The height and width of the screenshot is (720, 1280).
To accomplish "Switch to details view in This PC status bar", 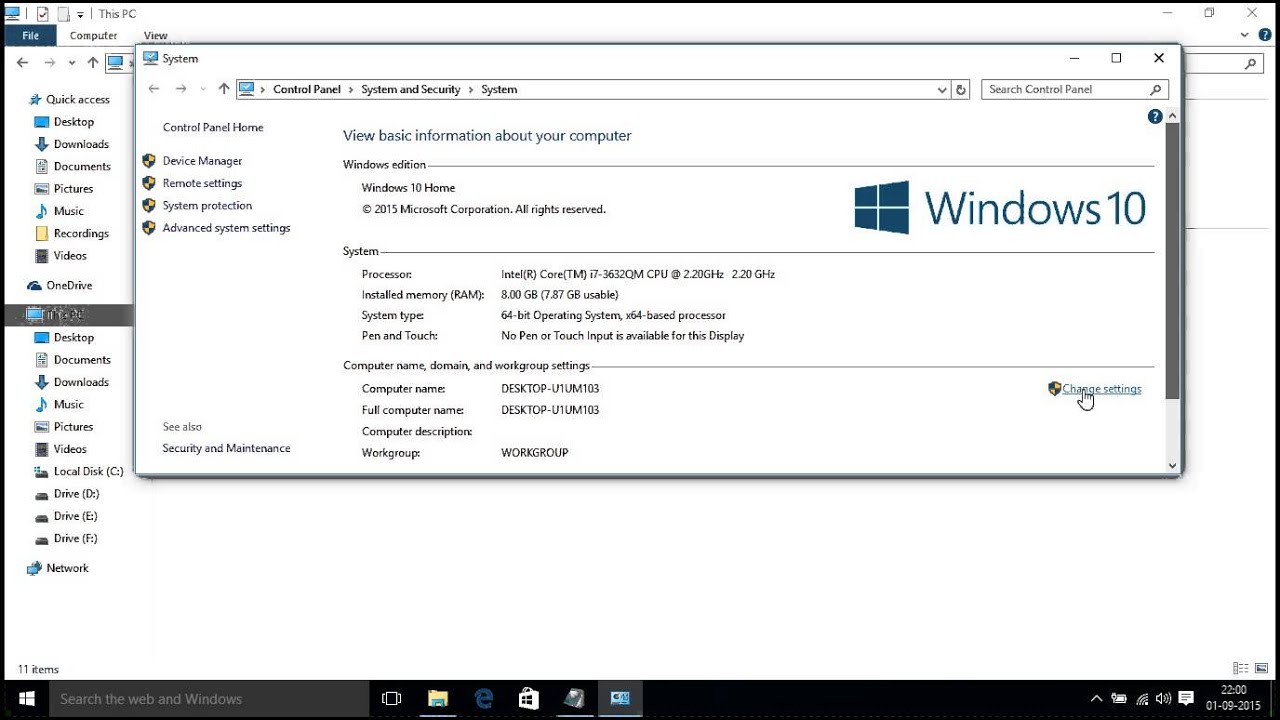I will click(x=1241, y=669).
